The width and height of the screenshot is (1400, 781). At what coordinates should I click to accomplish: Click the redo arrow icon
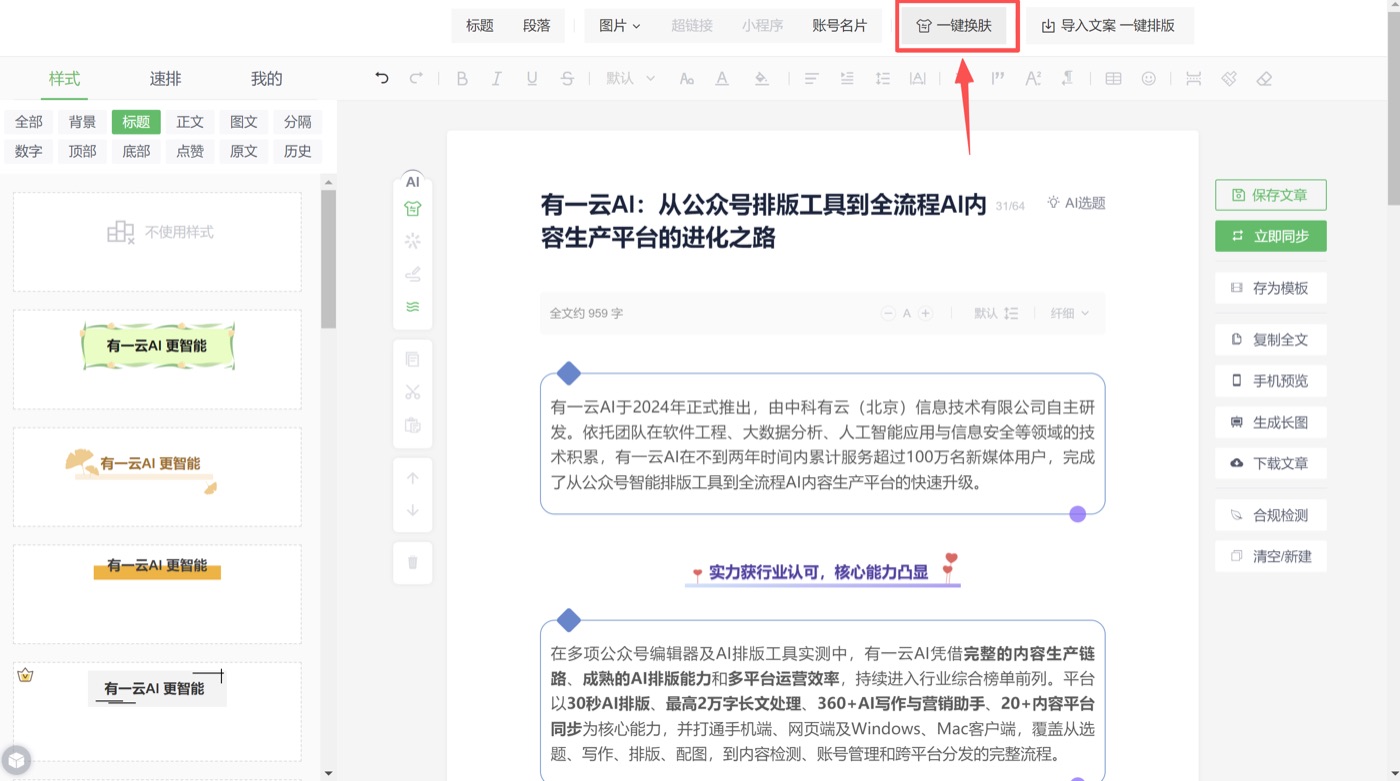416,78
